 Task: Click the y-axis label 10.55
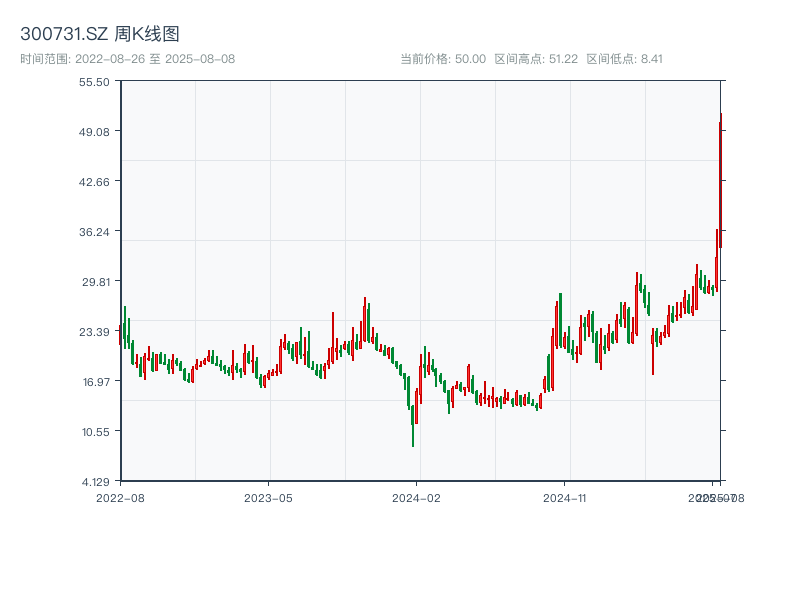coord(96,432)
